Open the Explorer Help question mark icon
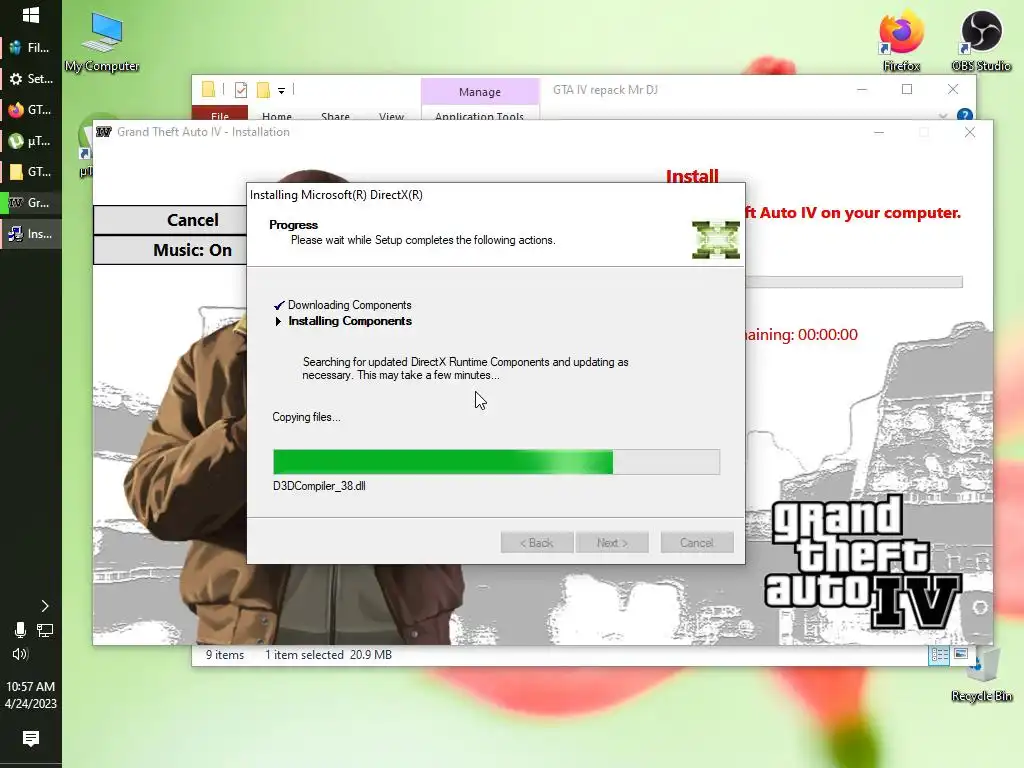Viewport: 1024px width, 768px height. tap(965, 116)
